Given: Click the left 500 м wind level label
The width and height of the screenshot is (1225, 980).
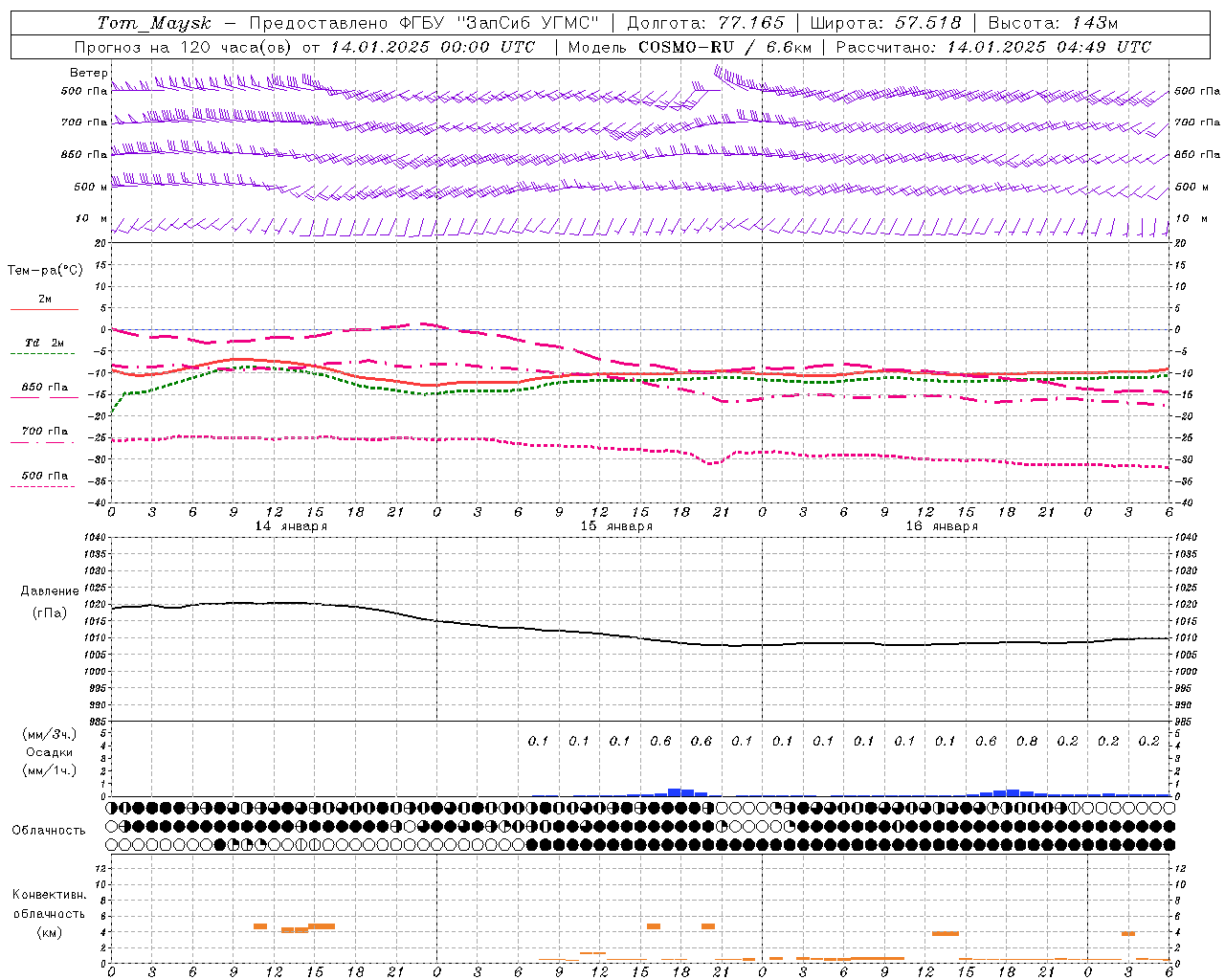Looking at the screenshot, I should (x=91, y=187).
